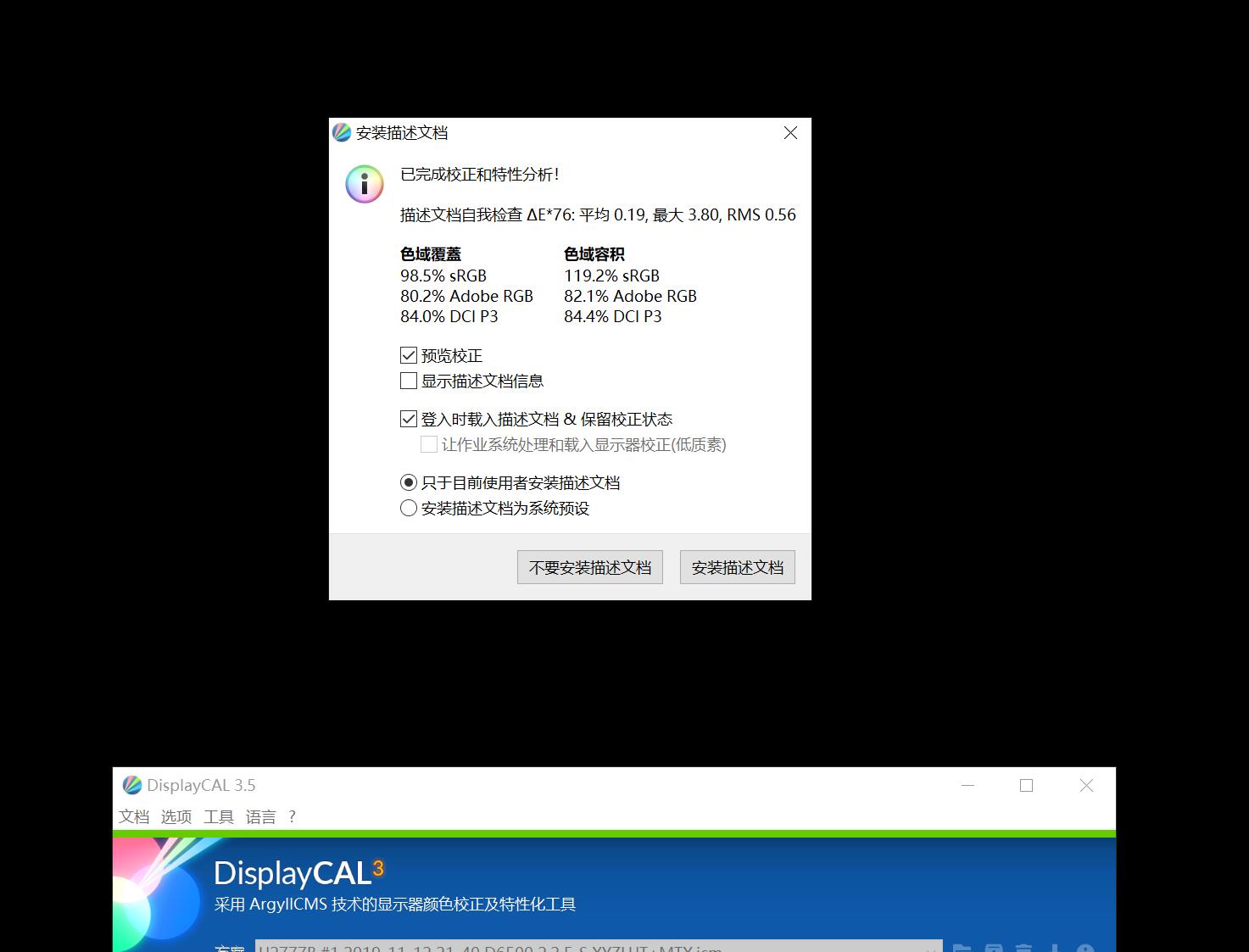Maximize the DisplayCAL 3.5 window
This screenshot has width=1249, height=952.
point(1026,785)
